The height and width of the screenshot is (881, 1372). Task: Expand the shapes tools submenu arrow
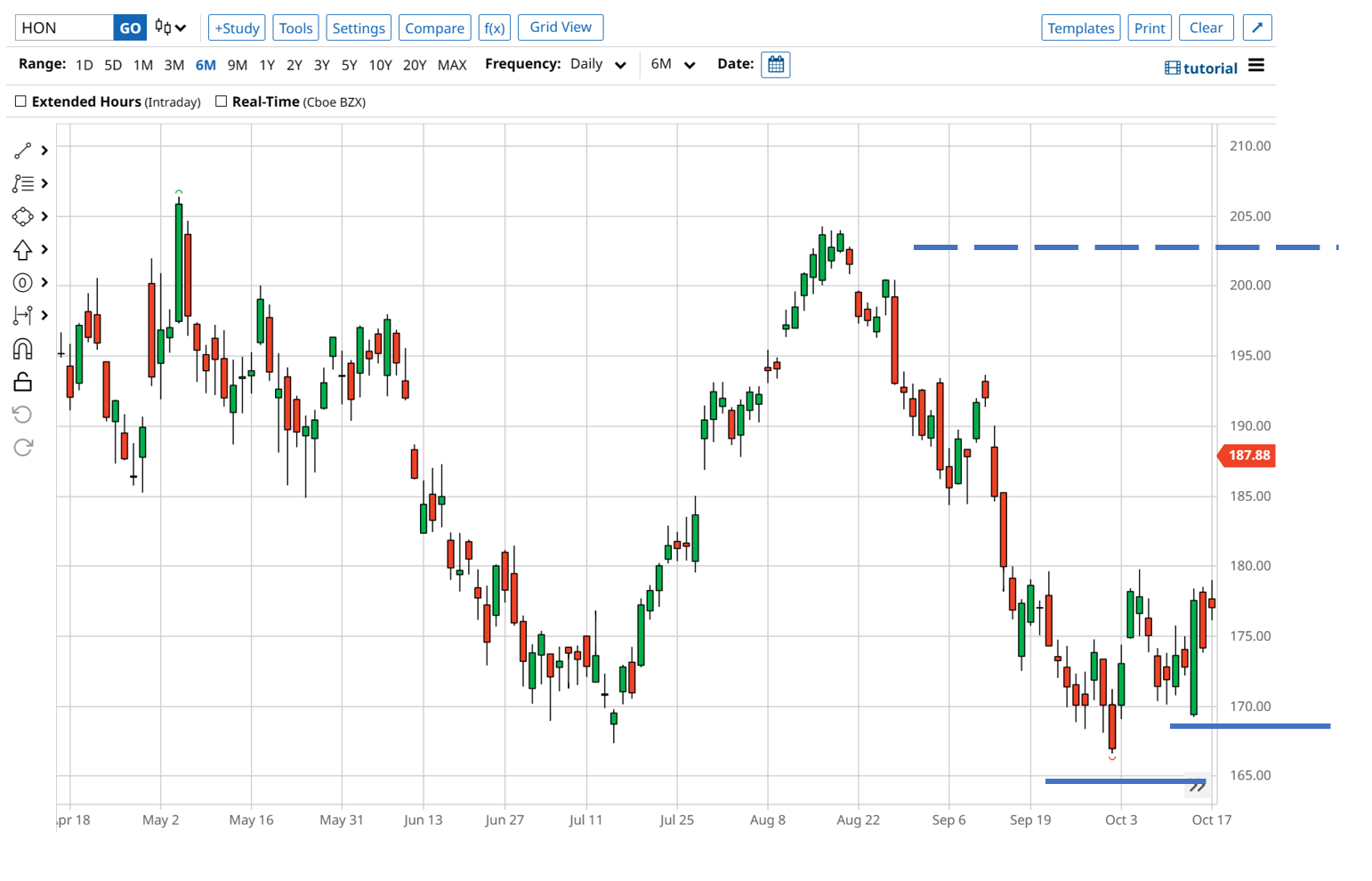click(x=44, y=216)
